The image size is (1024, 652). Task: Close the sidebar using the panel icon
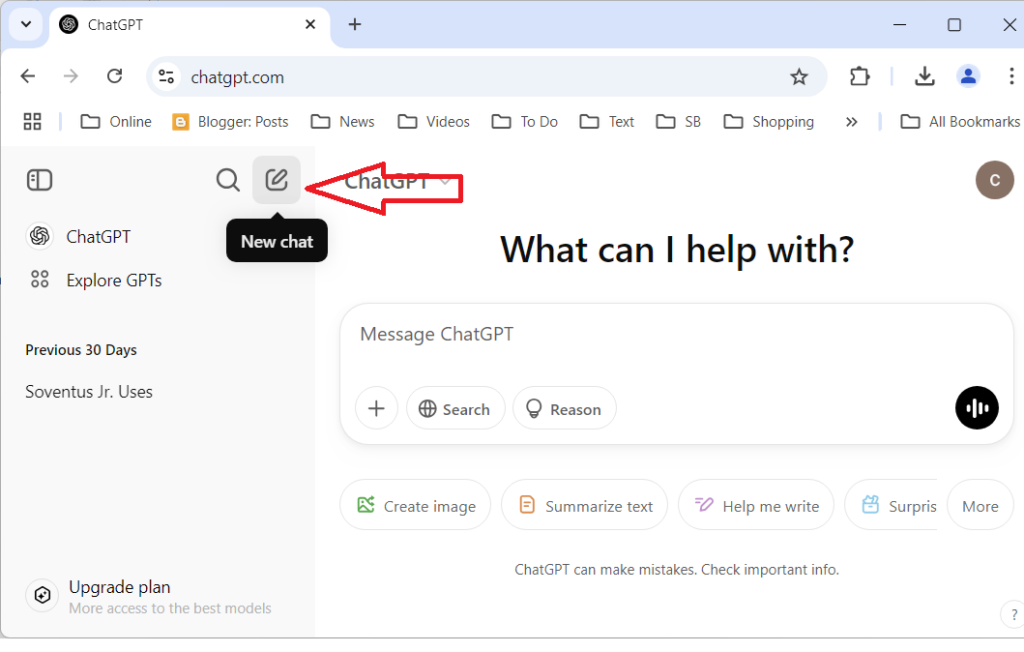[39, 180]
